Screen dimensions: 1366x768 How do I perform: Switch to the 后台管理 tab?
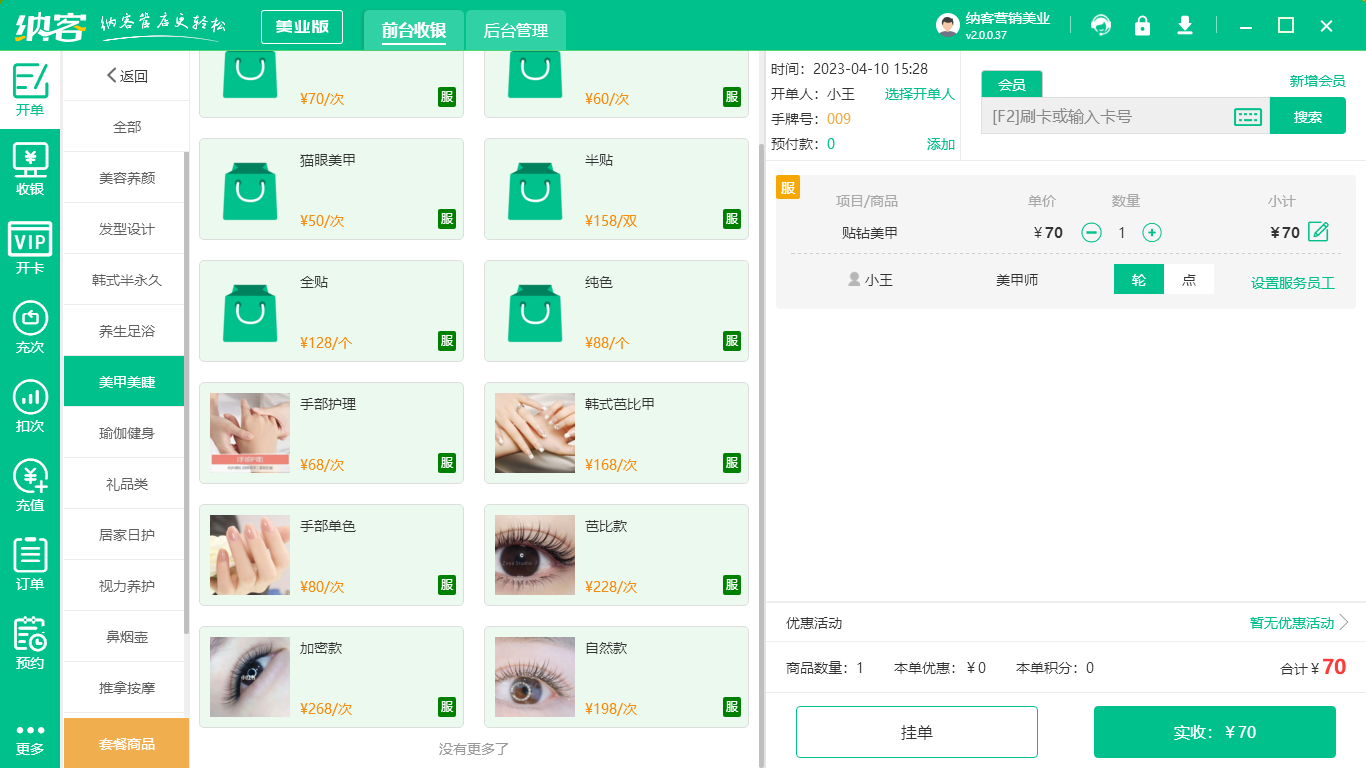tap(517, 30)
